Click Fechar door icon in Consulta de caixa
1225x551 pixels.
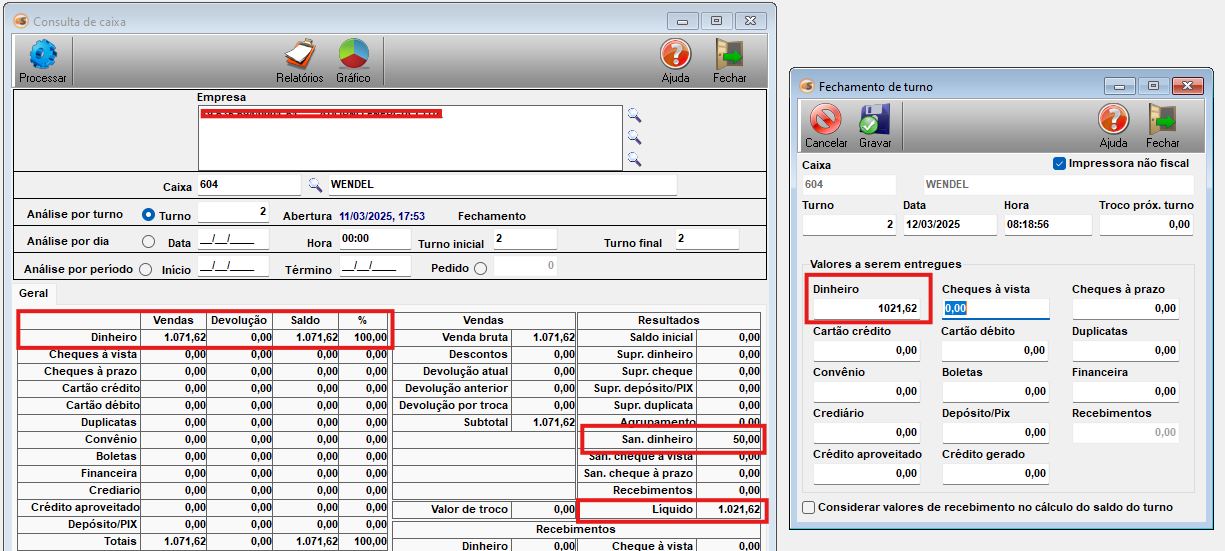point(729,56)
